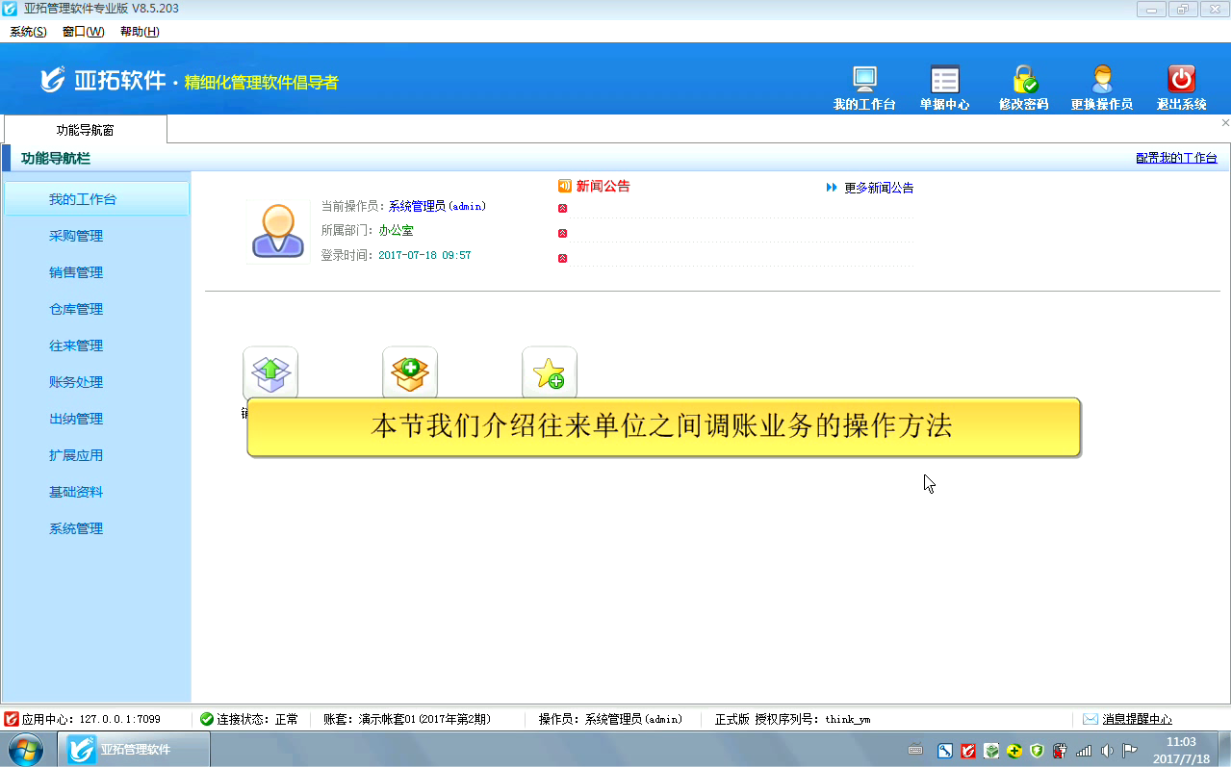Click 配置我的工作台 link
1231x767 pixels.
click(1176, 158)
